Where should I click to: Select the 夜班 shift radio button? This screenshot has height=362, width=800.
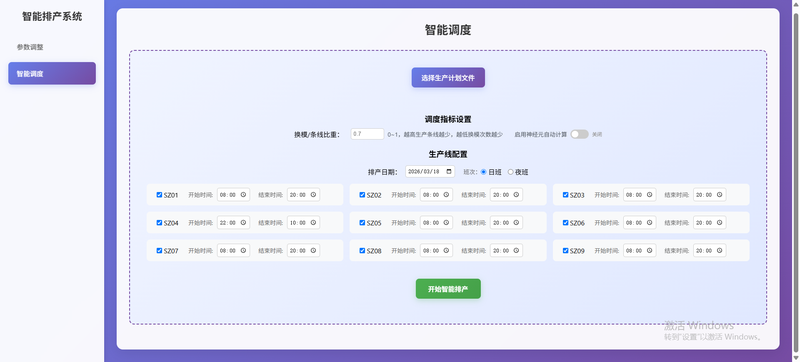click(511, 172)
